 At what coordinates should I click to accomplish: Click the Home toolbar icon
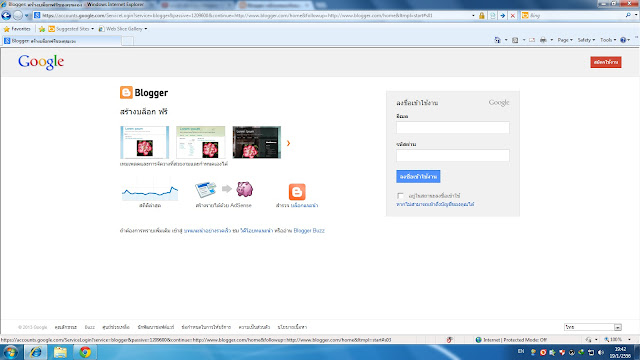[497, 40]
